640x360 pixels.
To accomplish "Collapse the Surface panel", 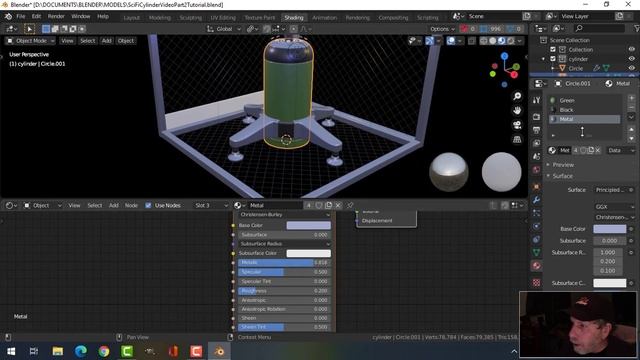I will [x=562, y=176].
